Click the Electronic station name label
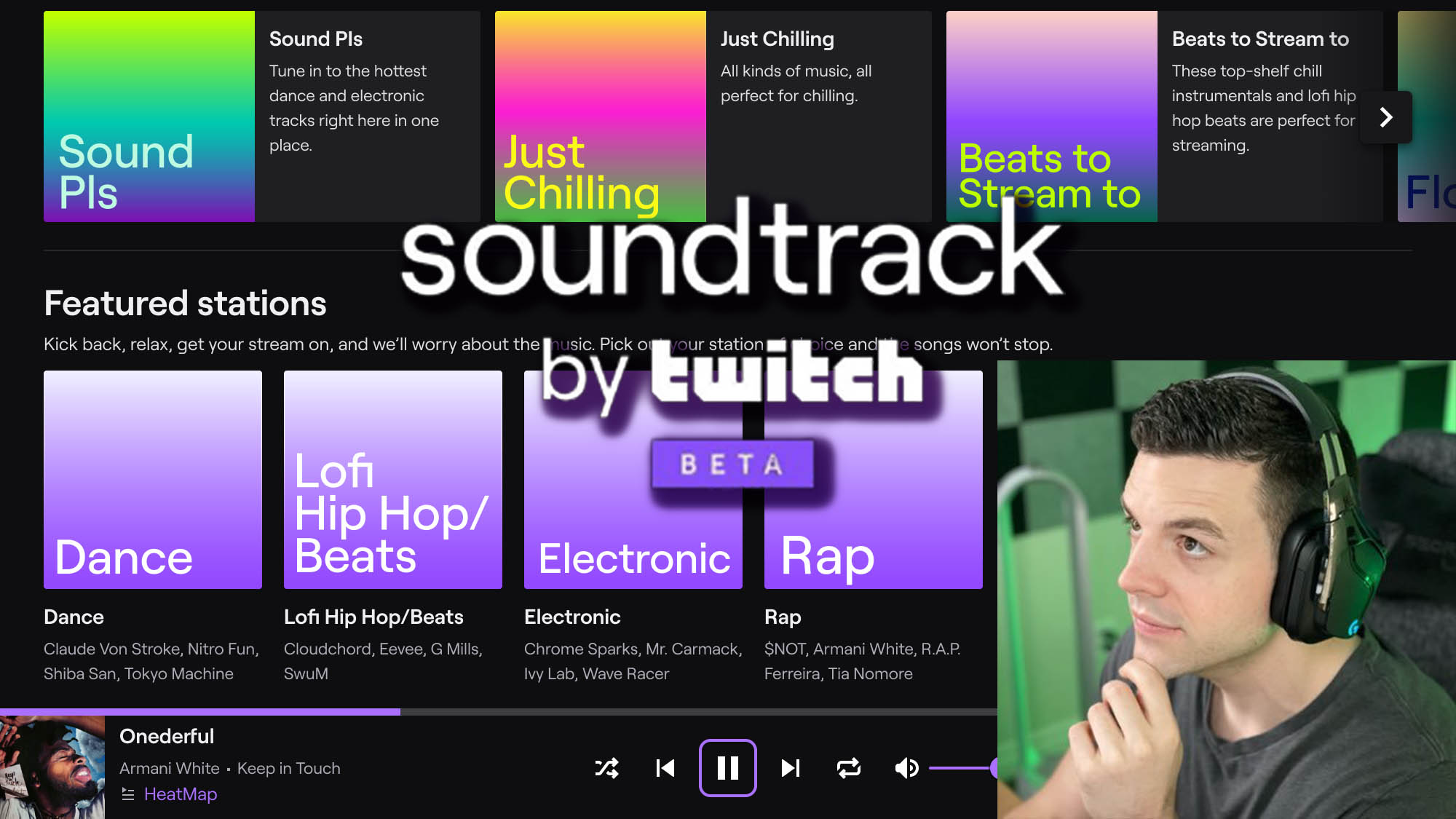 click(x=572, y=617)
